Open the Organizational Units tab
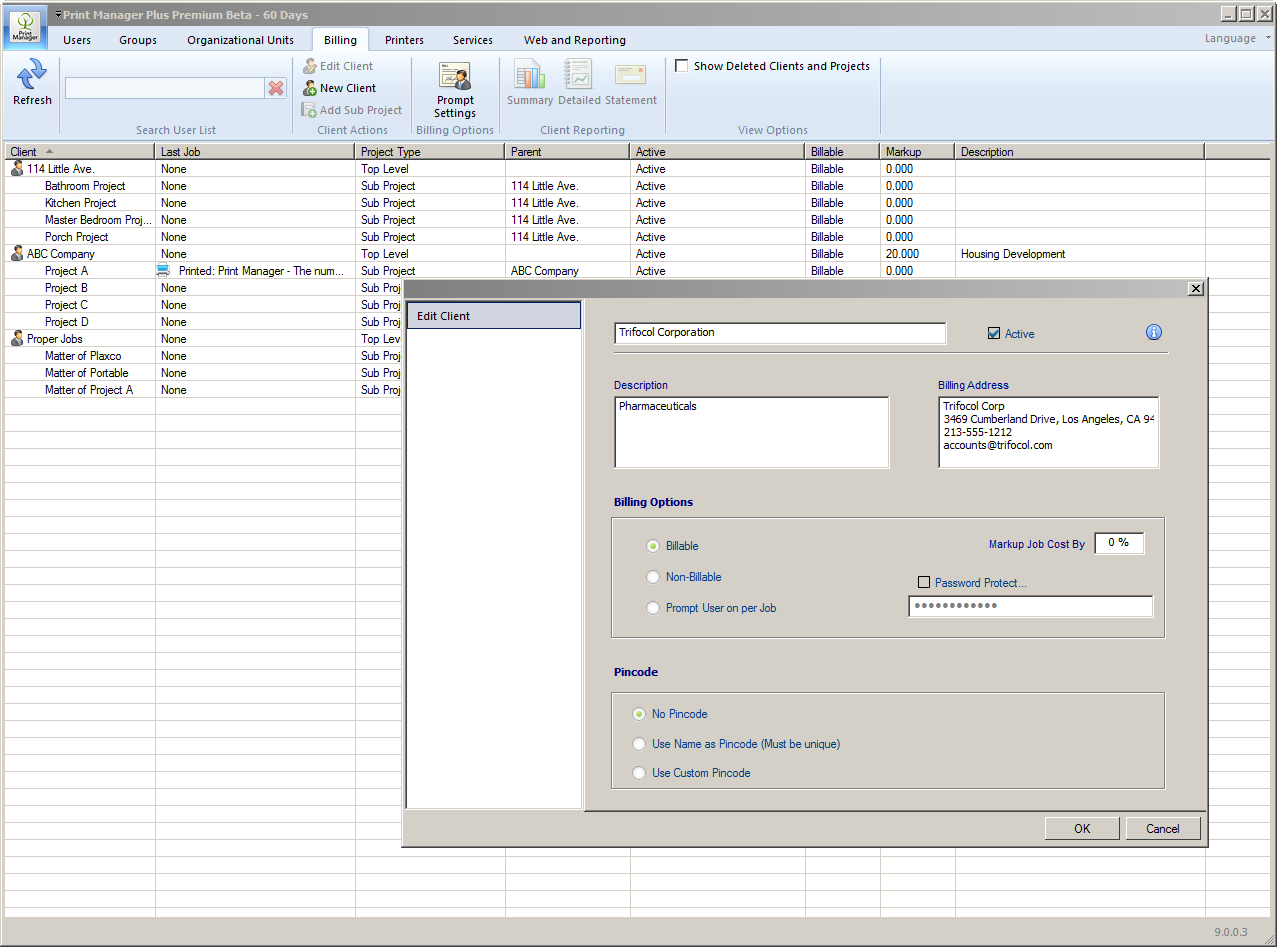 [241, 40]
